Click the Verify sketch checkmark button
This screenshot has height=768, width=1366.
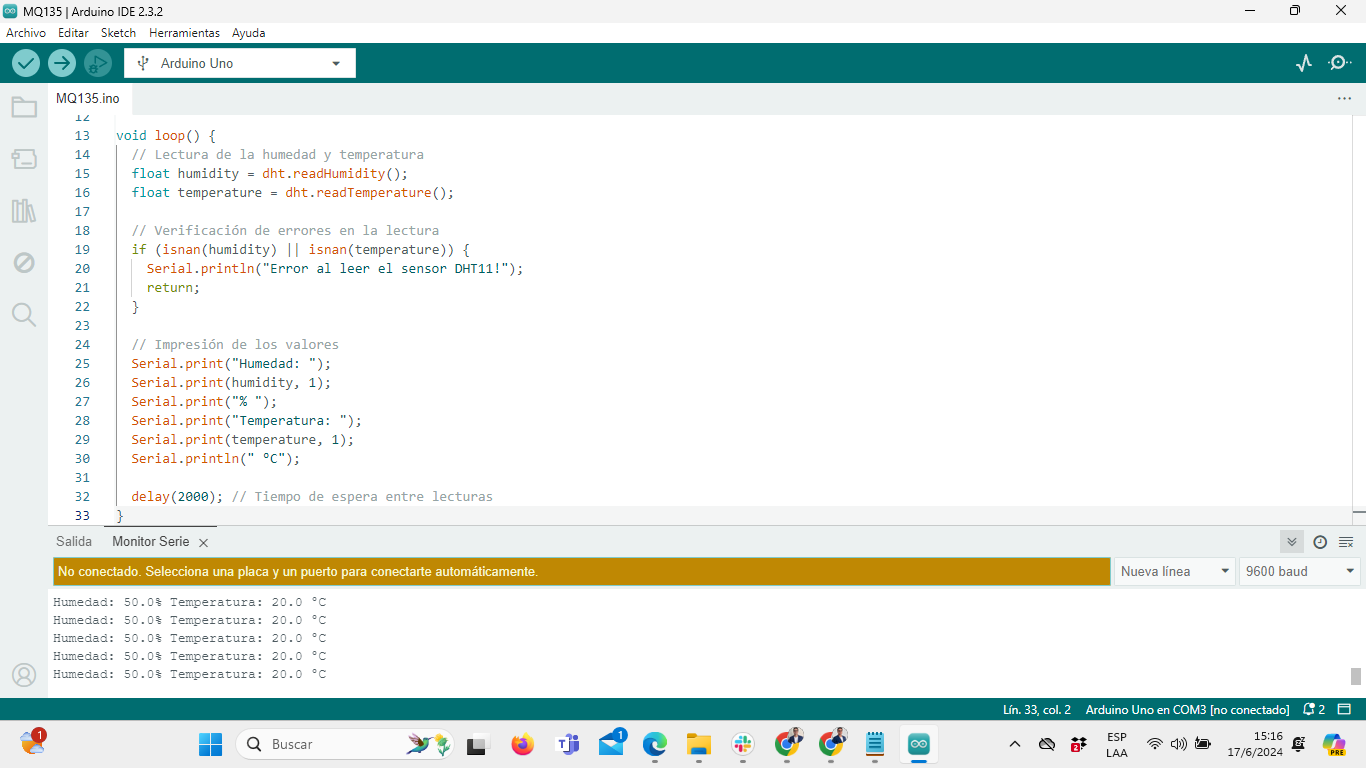coord(26,63)
